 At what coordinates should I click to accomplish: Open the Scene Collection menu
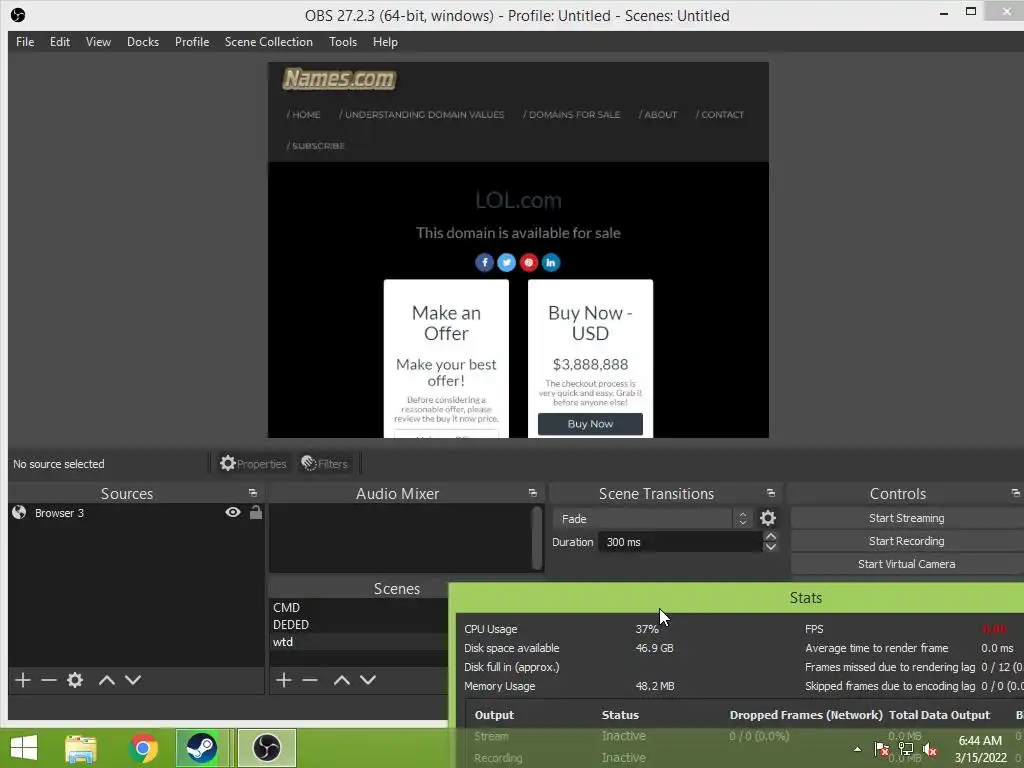coord(268,42)
